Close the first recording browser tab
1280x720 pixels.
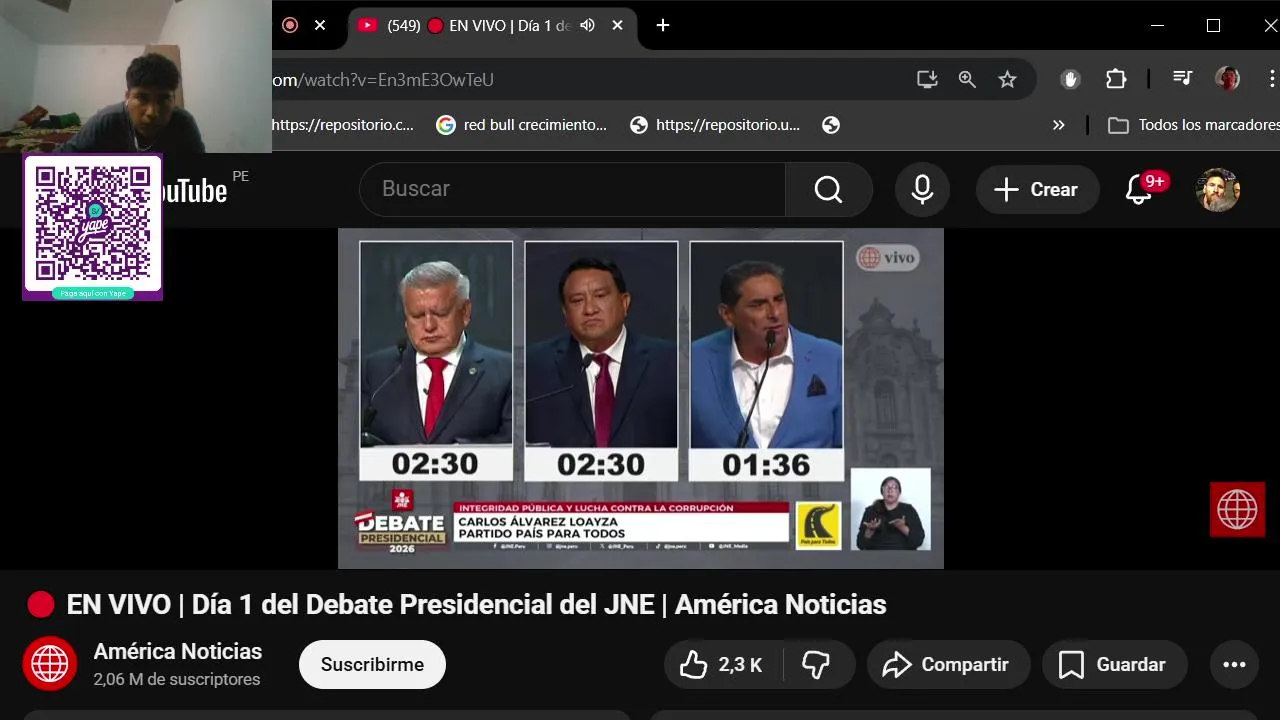click(x=320, y=26)
